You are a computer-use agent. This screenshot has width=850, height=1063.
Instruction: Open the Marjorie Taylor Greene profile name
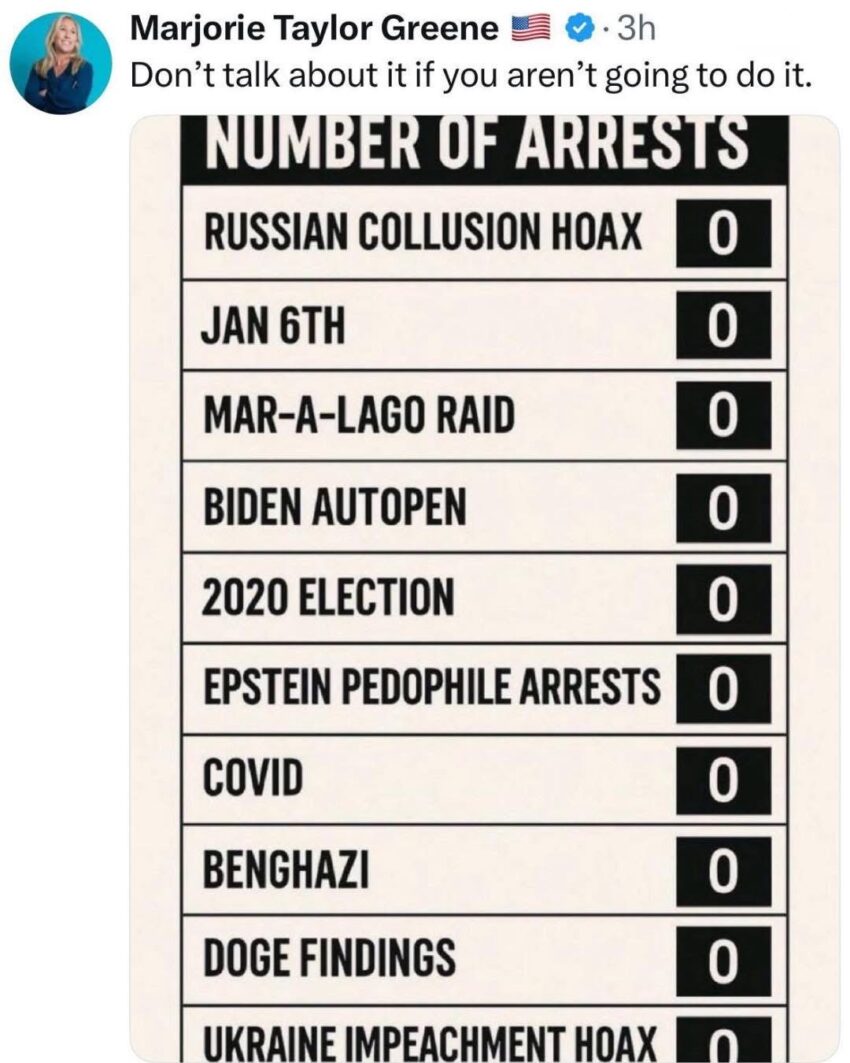tap(315, 30)
